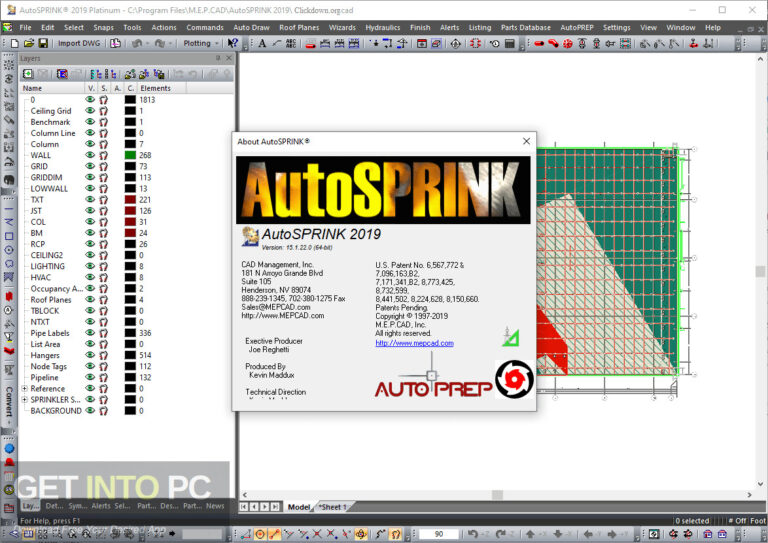Select the red pipe tool icon
This screenshot has width=768, height=543.
coord(539,44)
